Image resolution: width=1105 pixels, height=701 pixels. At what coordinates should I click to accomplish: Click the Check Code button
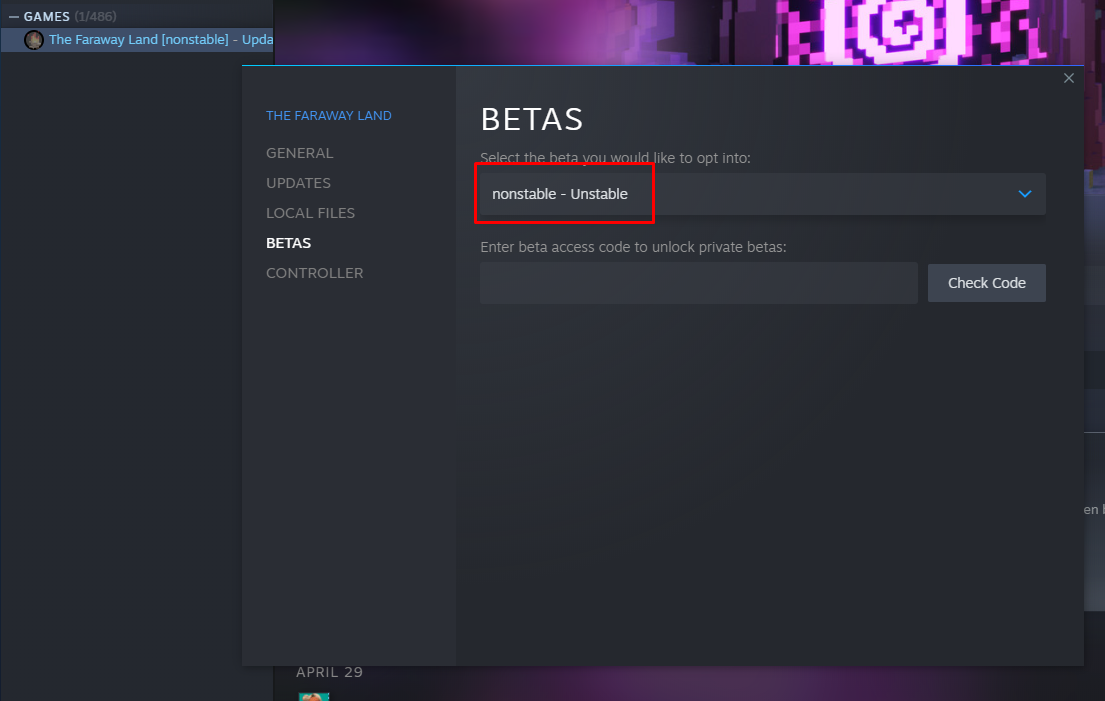[x=987, y=283]
